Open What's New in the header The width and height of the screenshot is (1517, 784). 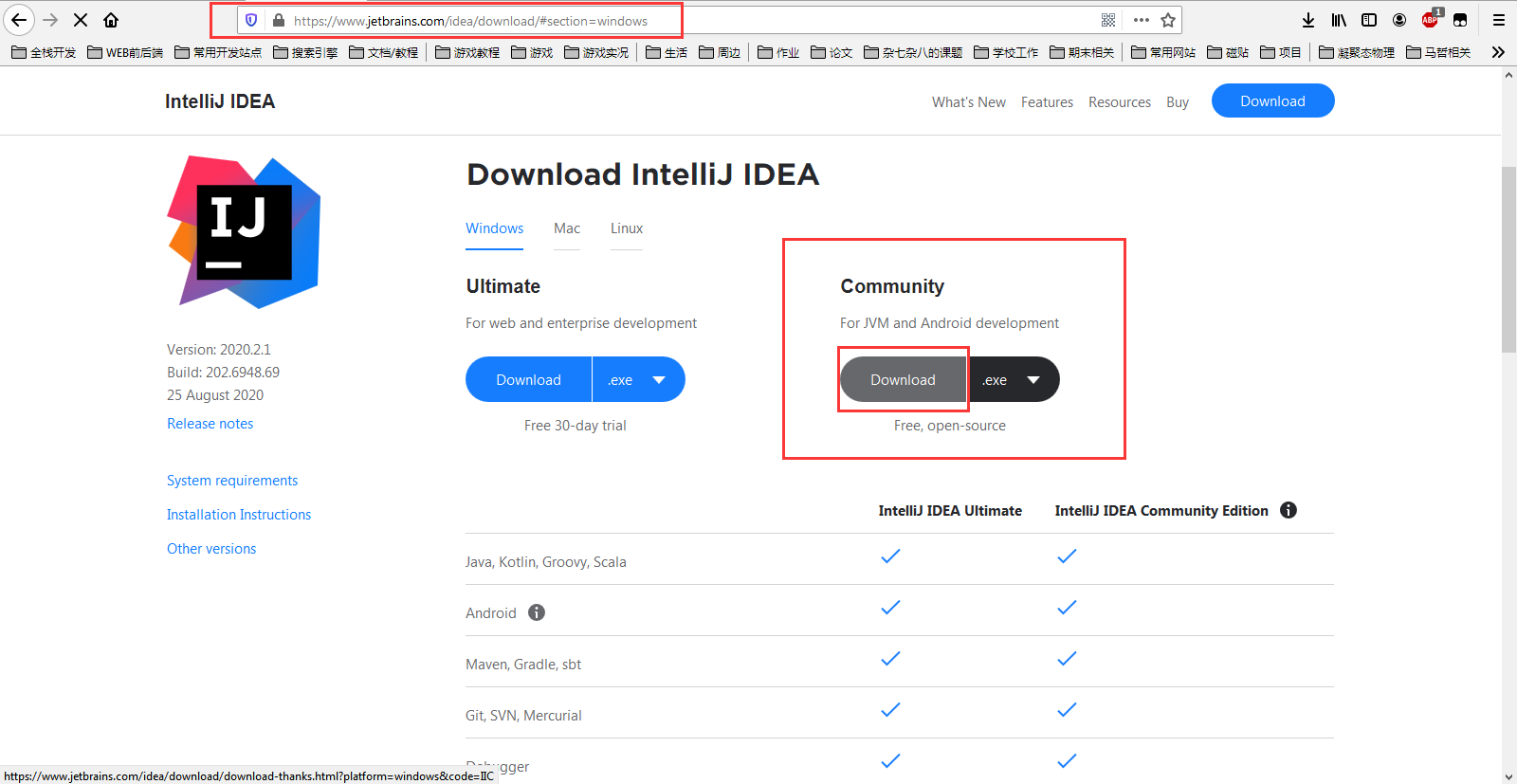[969, 101]
